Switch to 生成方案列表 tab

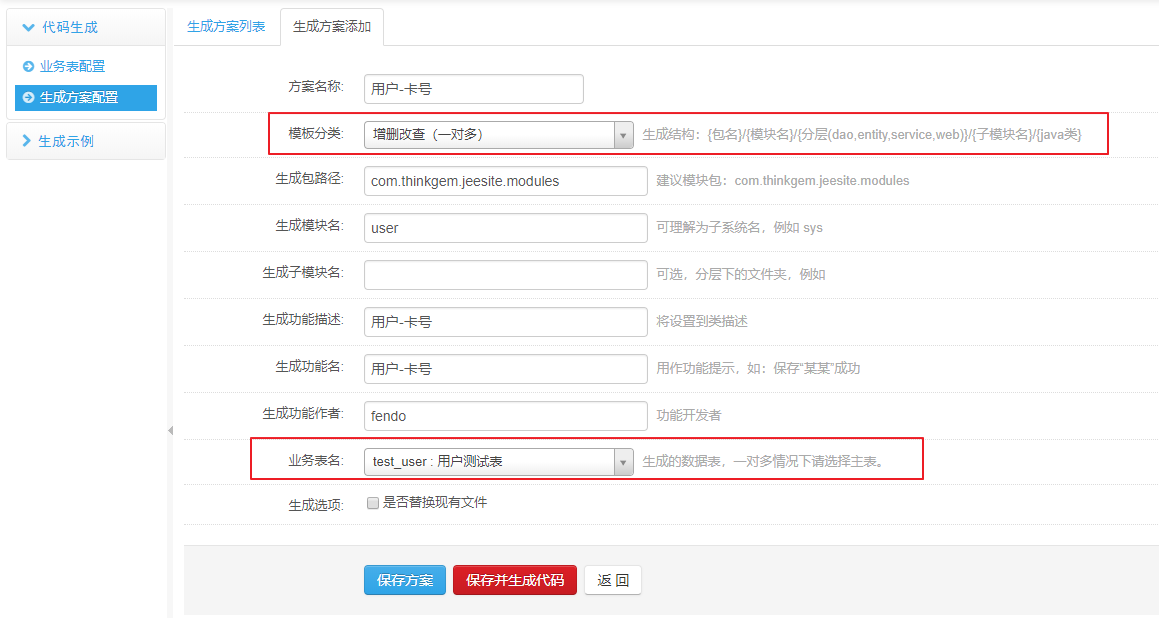click(x=226, y=27)
